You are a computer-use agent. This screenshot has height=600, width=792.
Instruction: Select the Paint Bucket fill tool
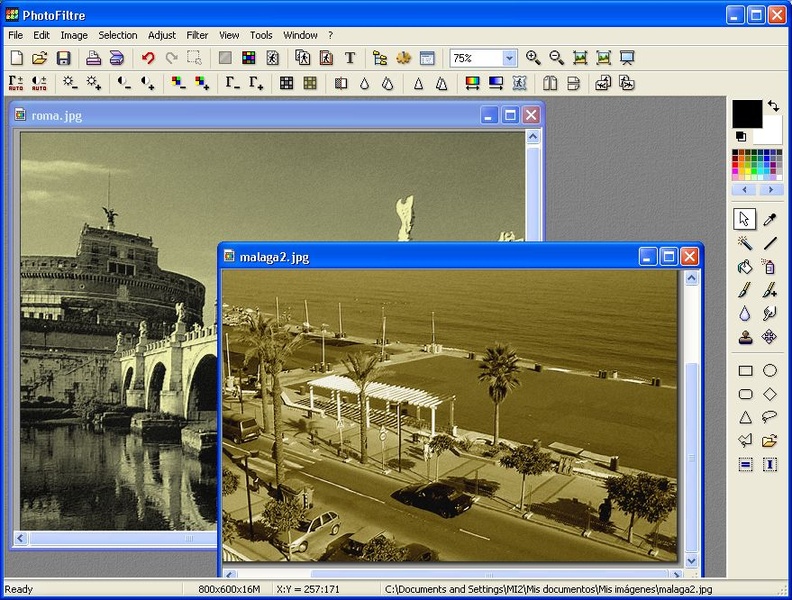[745, 267]
